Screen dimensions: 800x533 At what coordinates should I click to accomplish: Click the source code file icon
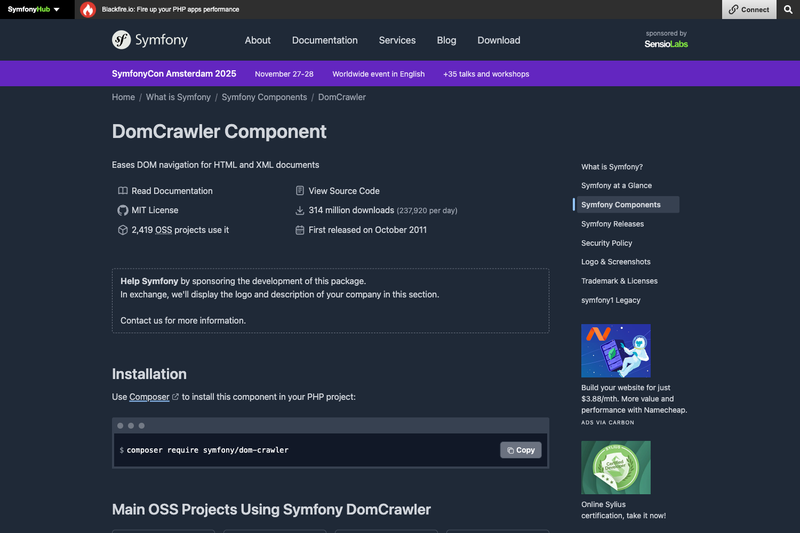pyautogui.click(x=299, y=191)
